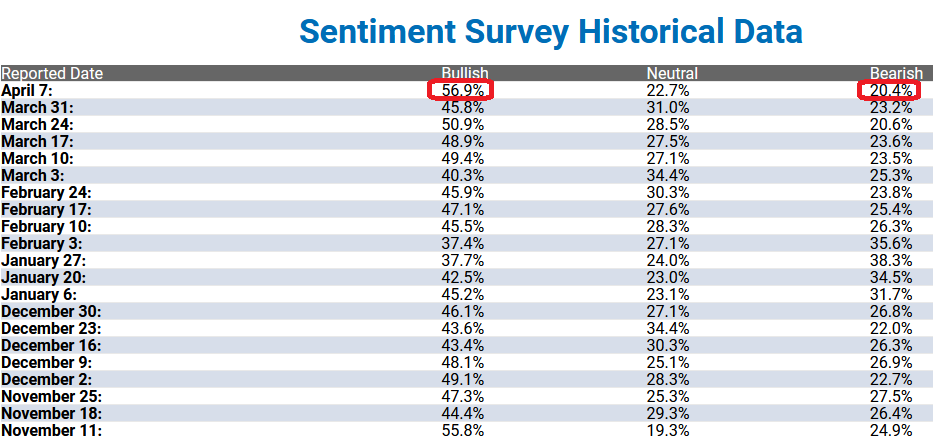This screenshot has width=933, height=438.
Task: Click the December 23 neutral value 34.4%
Action: pyautogui.click(x=668, y=328)
